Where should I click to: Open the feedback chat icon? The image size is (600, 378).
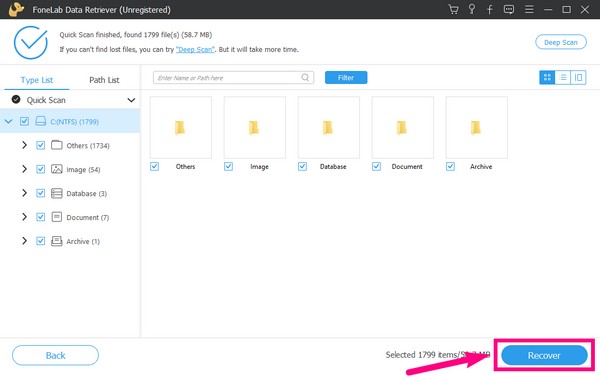click(509, 10)
